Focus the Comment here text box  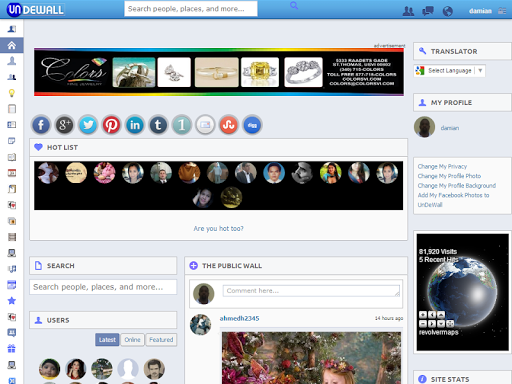pyautogui.click(x=311, y=291)
